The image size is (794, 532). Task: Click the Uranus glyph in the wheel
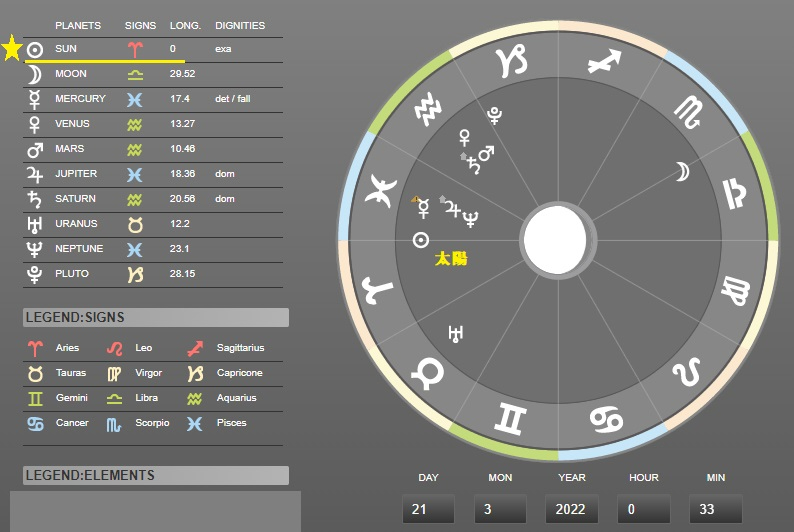pos(455,334)
